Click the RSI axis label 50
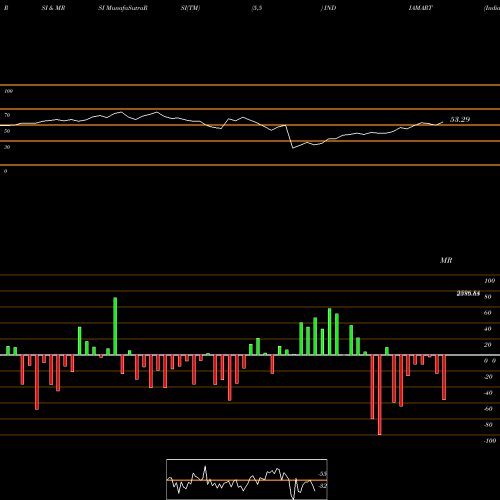Screen dimensions: 500x500 point(7,131)
